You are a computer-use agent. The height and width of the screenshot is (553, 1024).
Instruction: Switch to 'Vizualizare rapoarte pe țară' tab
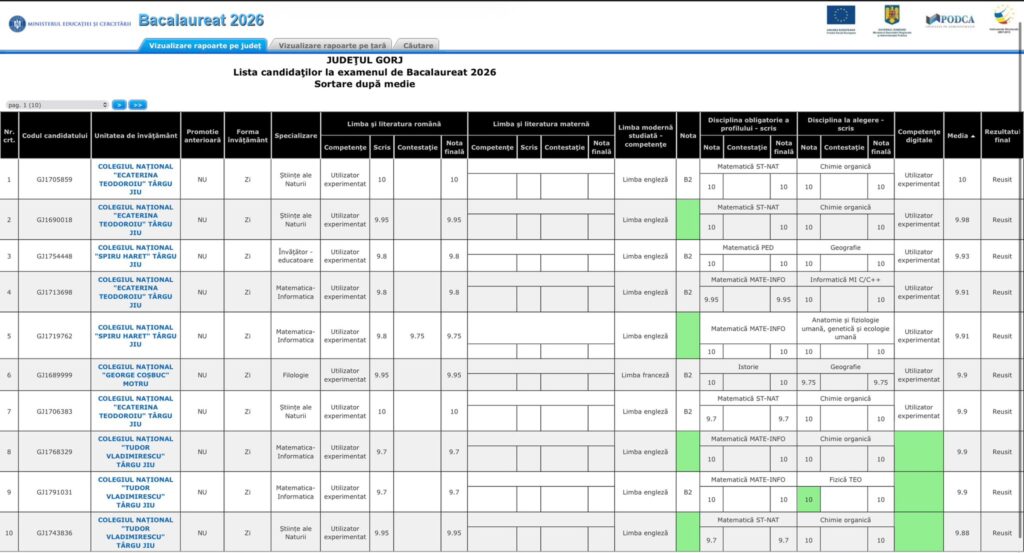pos(332,45)
